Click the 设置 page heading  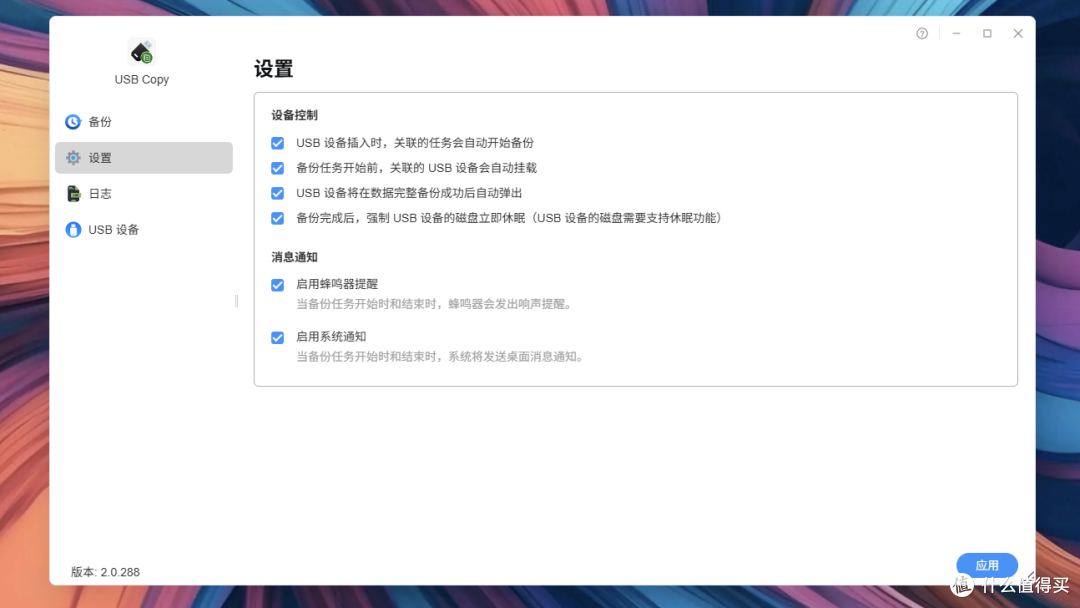click(x=273, y=69)
